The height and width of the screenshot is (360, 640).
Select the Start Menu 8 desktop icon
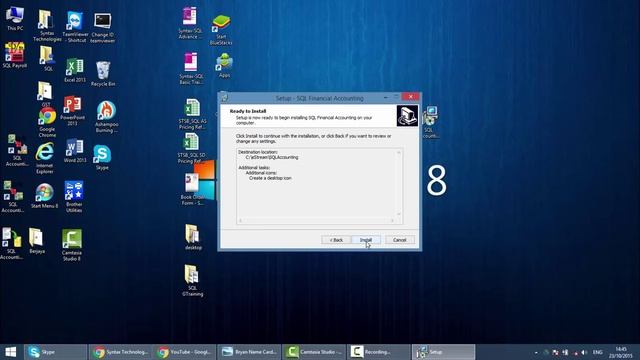click(x=44, y=196)
